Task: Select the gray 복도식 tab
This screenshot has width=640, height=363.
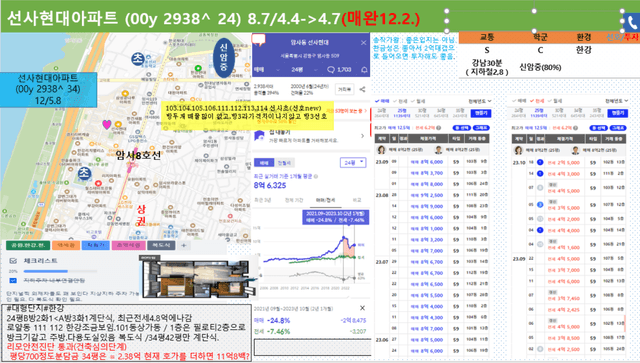Action: 161,245
